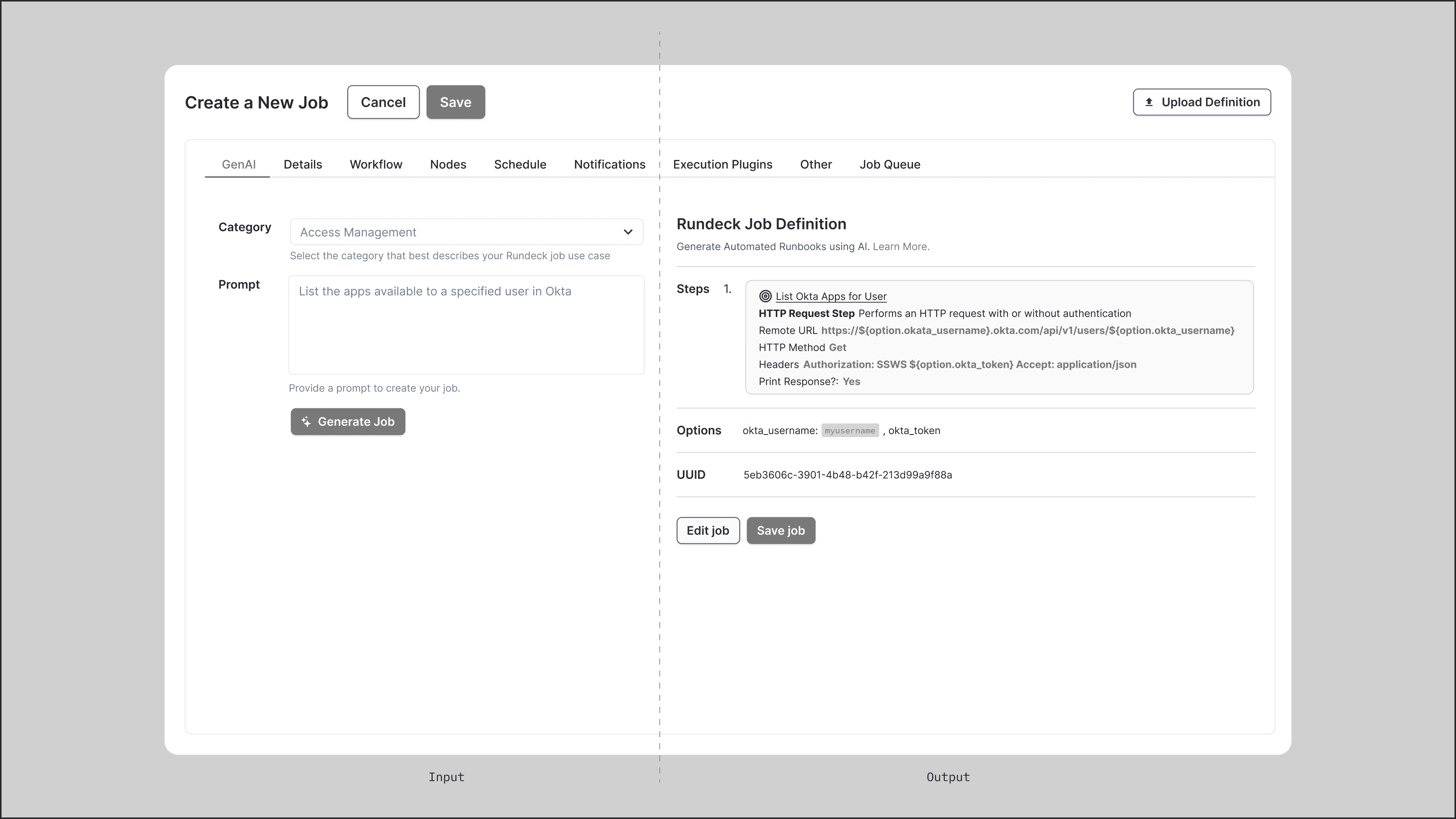
Task: Click the upload icon in Upload Definition
Action: [1150, 102]
